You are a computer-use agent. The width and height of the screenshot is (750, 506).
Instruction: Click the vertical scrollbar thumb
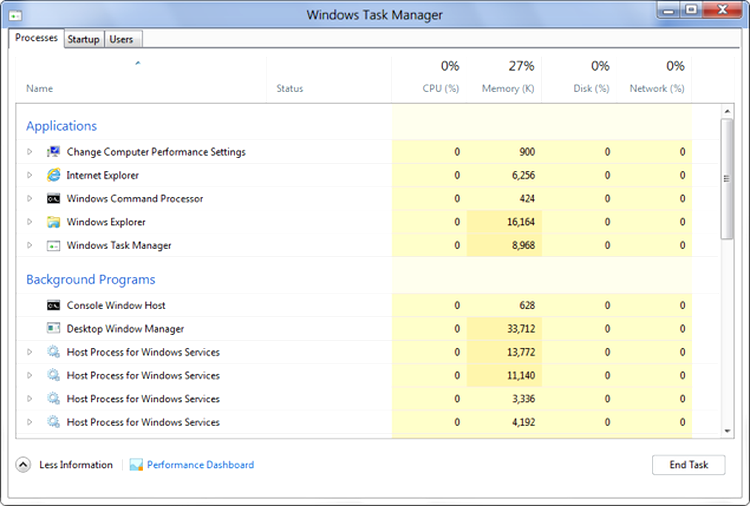[727, 179]
